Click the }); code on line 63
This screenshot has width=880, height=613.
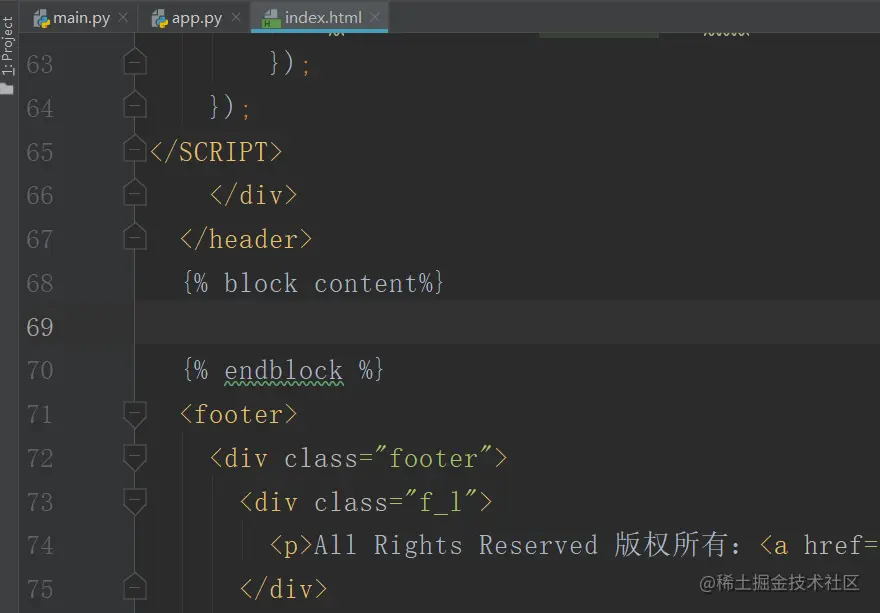(x=290, y=63)
